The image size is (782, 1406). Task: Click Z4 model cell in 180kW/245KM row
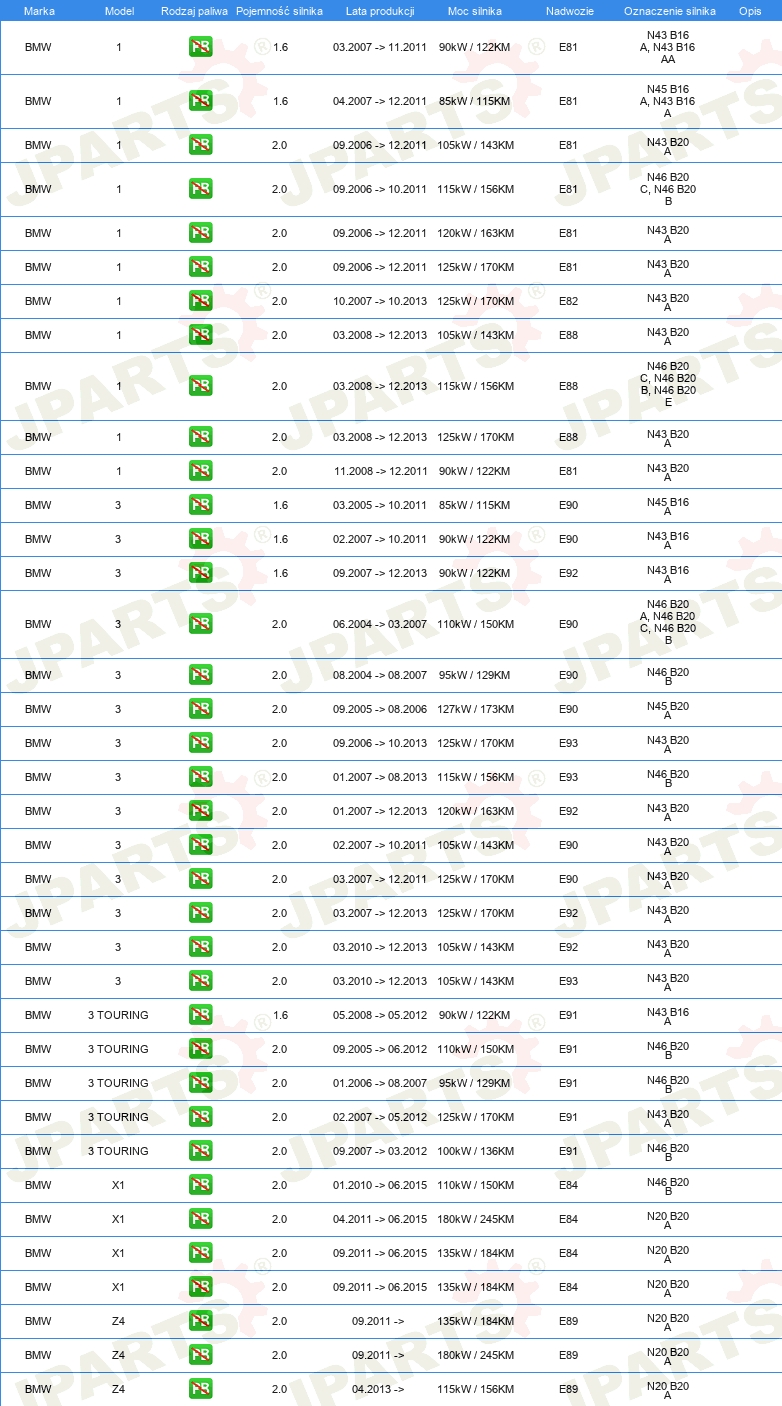118,1355
